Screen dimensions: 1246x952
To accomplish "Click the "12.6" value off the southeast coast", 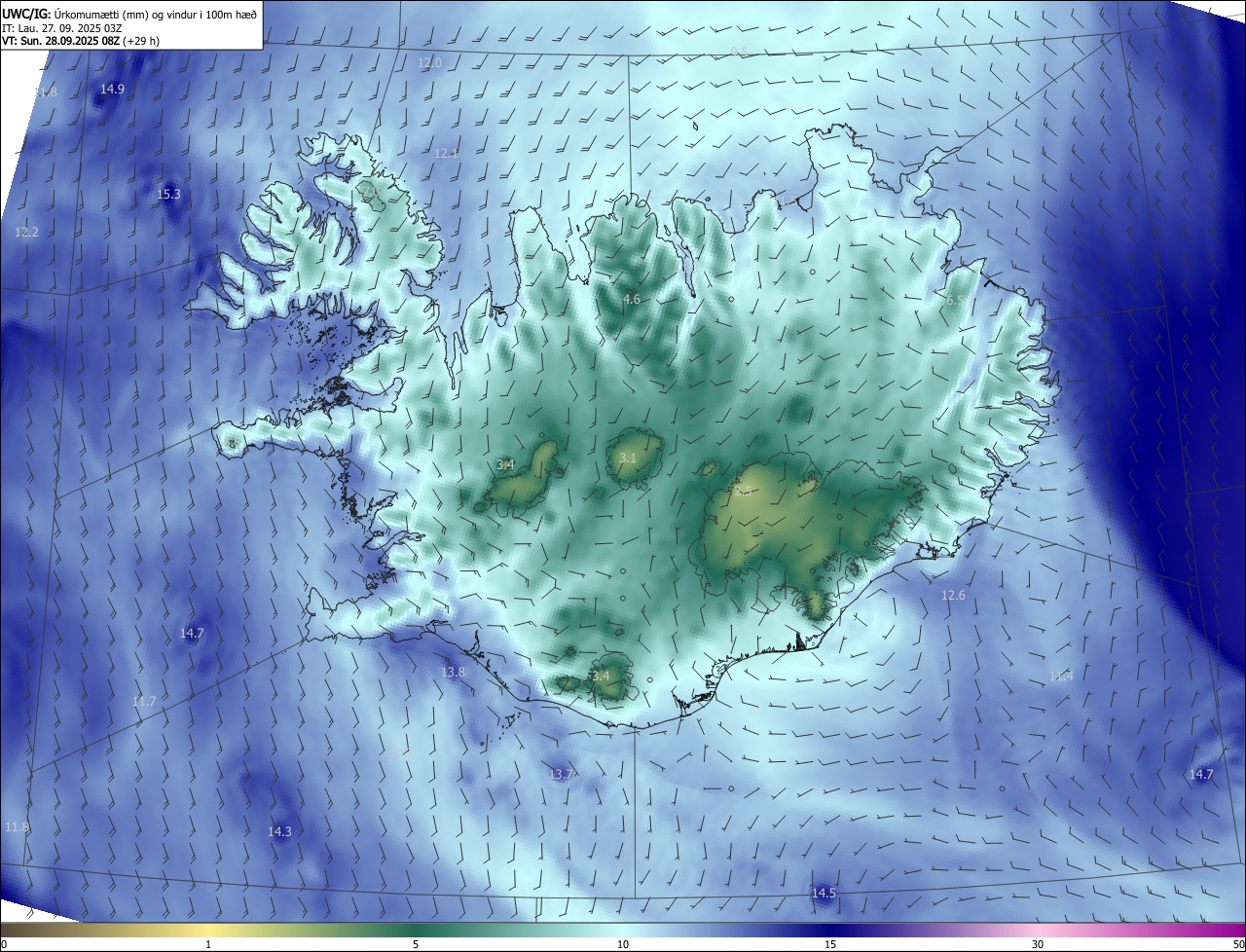I will (953, 595).
